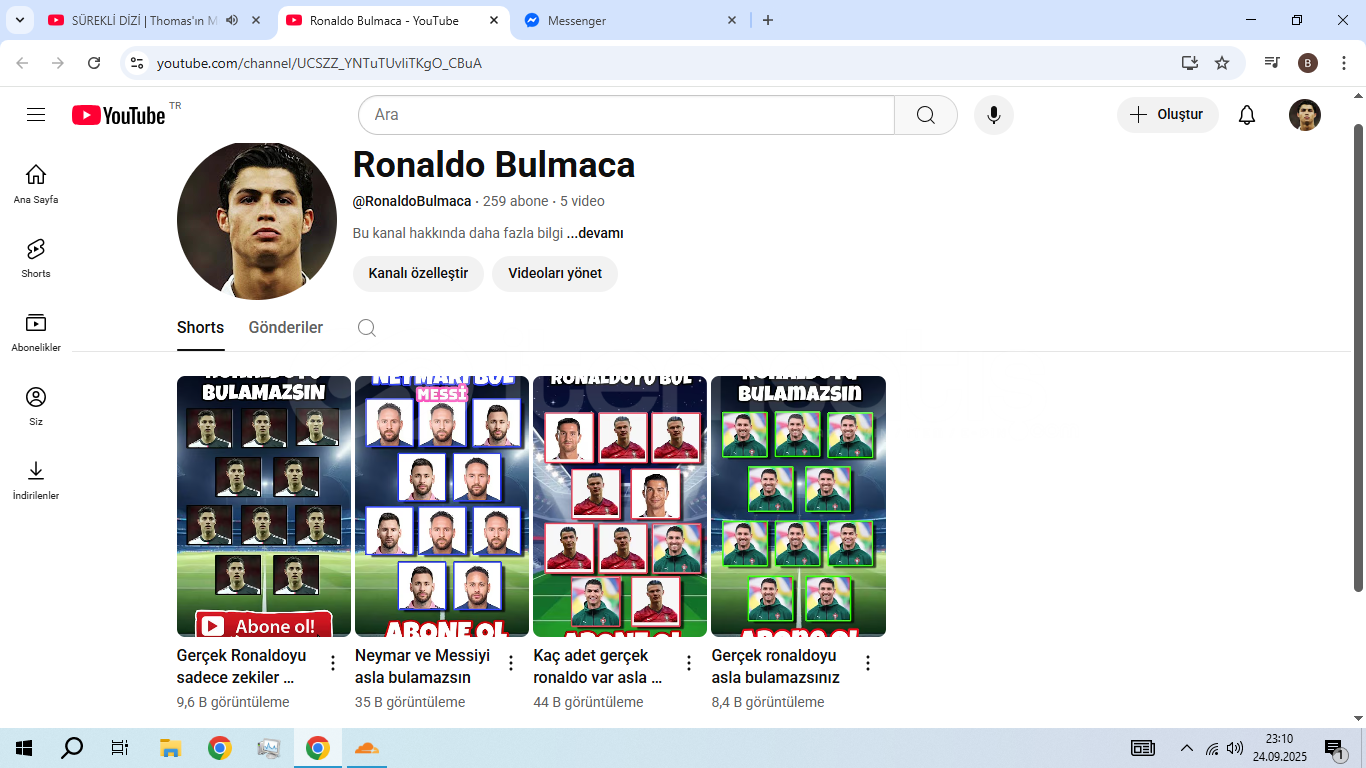Open Siz section in sidebar
Image resolution: width=1366 pixels, height=768 pixels.
36,406
